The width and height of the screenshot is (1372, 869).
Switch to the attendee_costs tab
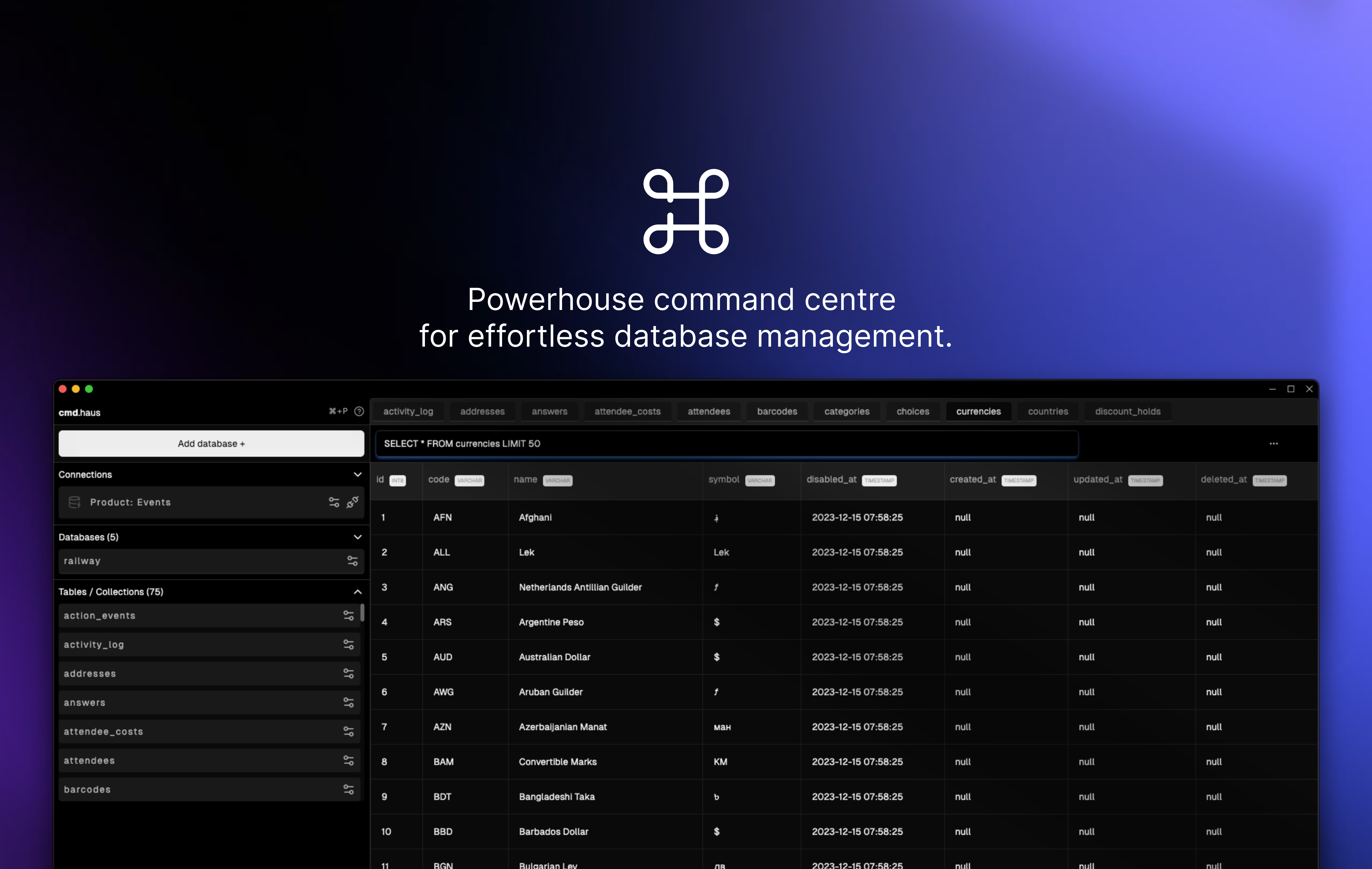[x=627, y=411]
